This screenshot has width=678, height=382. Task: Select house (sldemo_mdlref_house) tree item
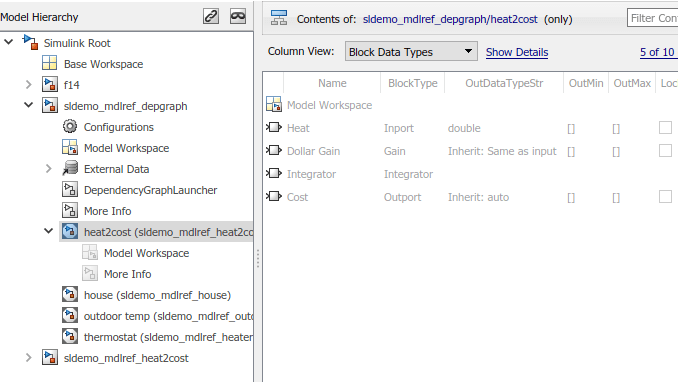(x=157, y=295)
